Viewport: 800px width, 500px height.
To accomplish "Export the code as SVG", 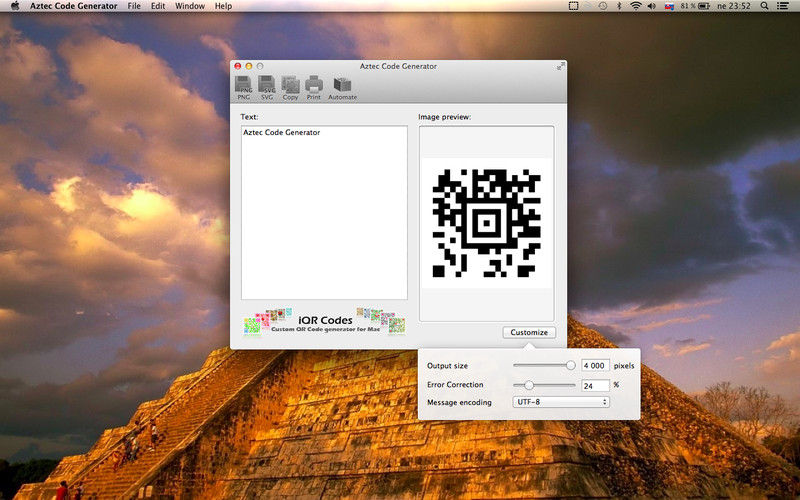I will (266, 87).
